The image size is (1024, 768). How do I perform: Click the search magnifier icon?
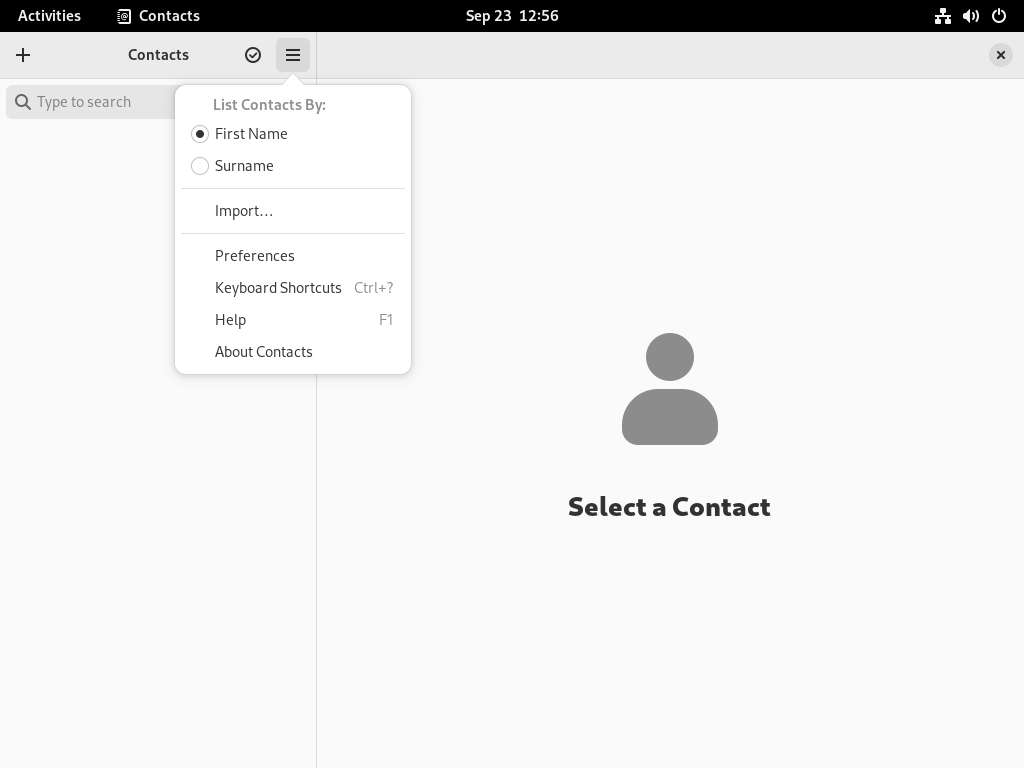pos(23,102)
